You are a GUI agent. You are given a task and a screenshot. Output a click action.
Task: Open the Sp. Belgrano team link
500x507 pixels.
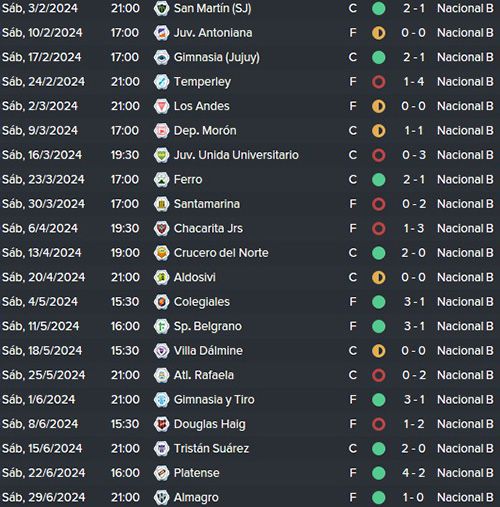point(208,326)
